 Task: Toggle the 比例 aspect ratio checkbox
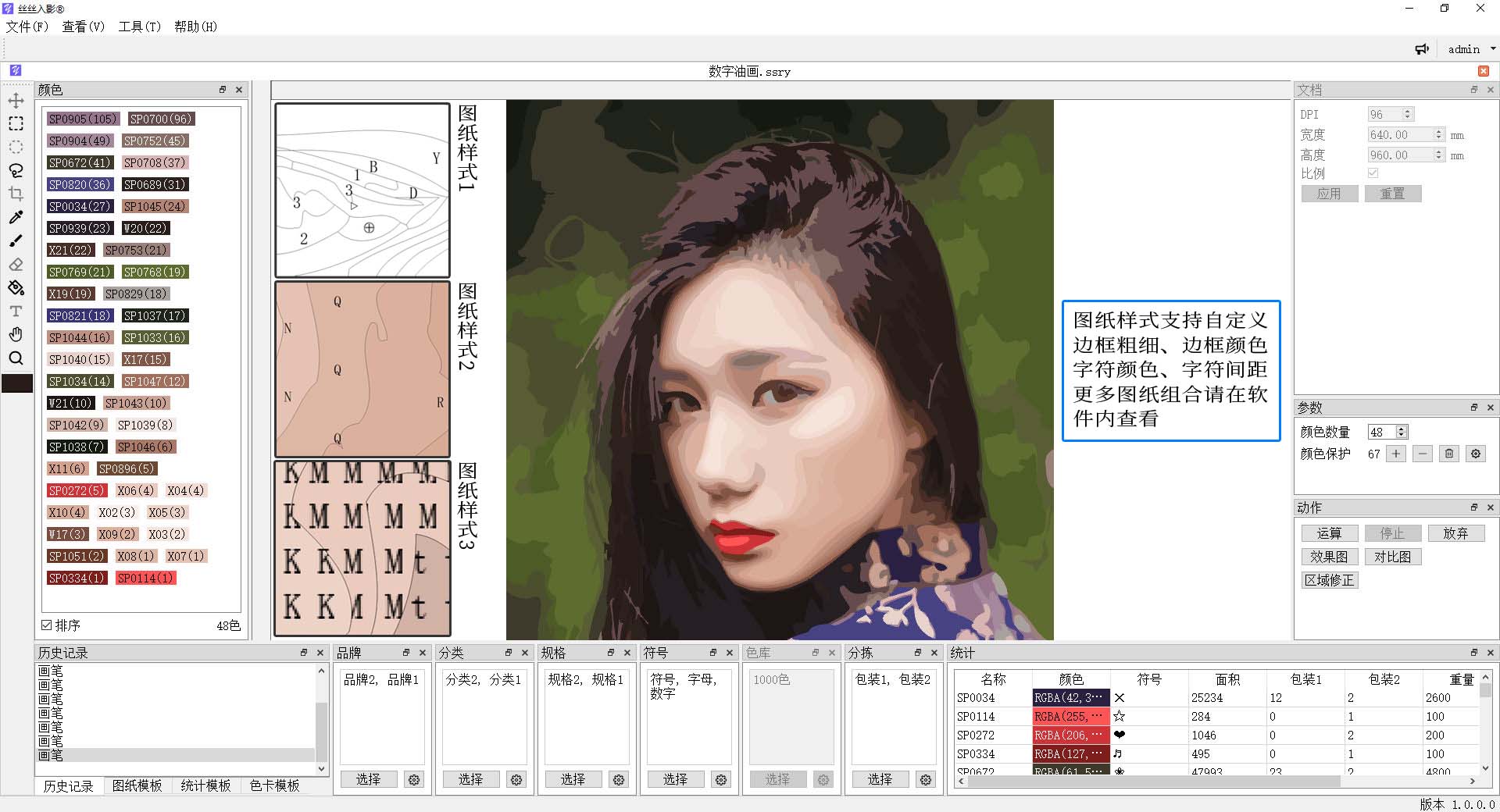click(x=1373, y=173)
